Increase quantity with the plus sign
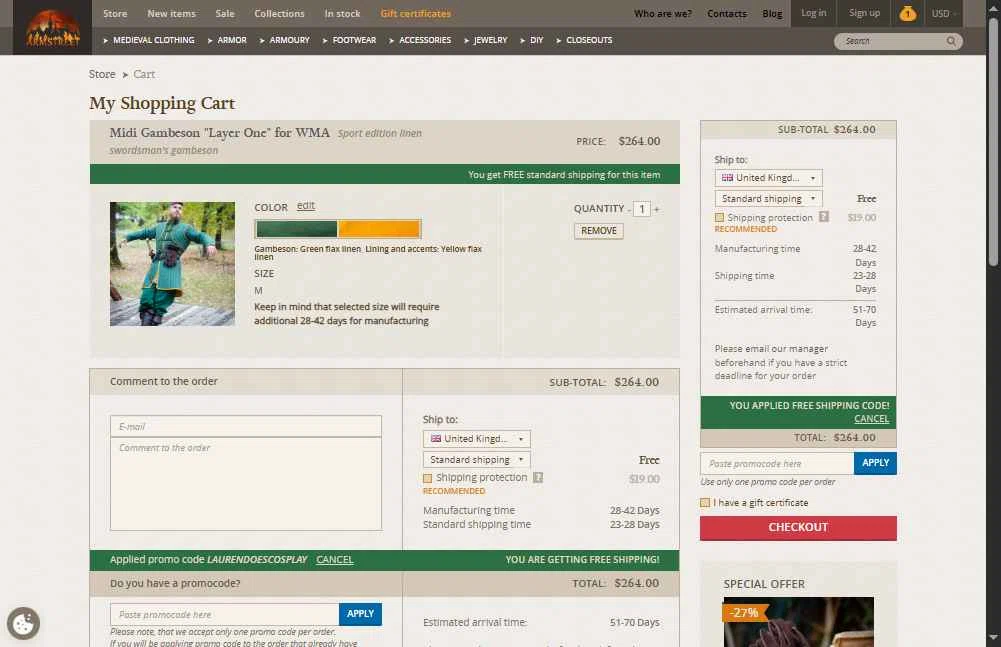The image size is (1001, 647). (656, 209)
